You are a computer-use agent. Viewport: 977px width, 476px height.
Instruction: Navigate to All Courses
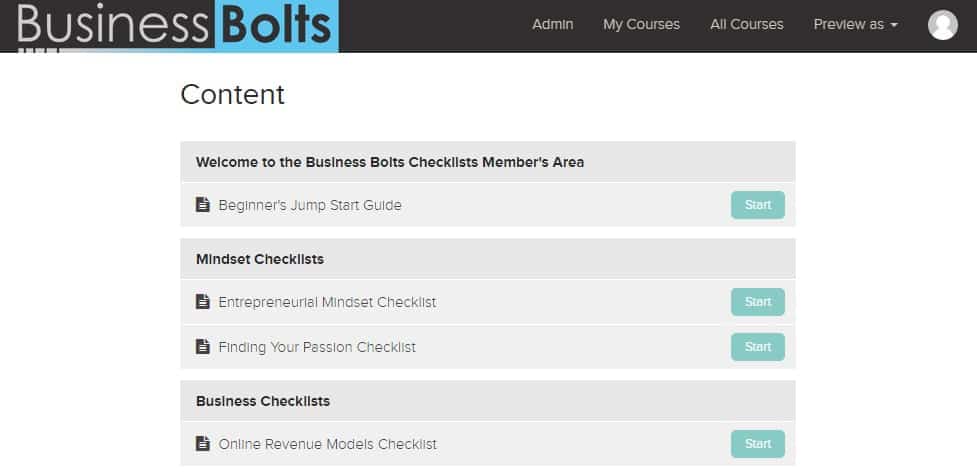[746, 24]
